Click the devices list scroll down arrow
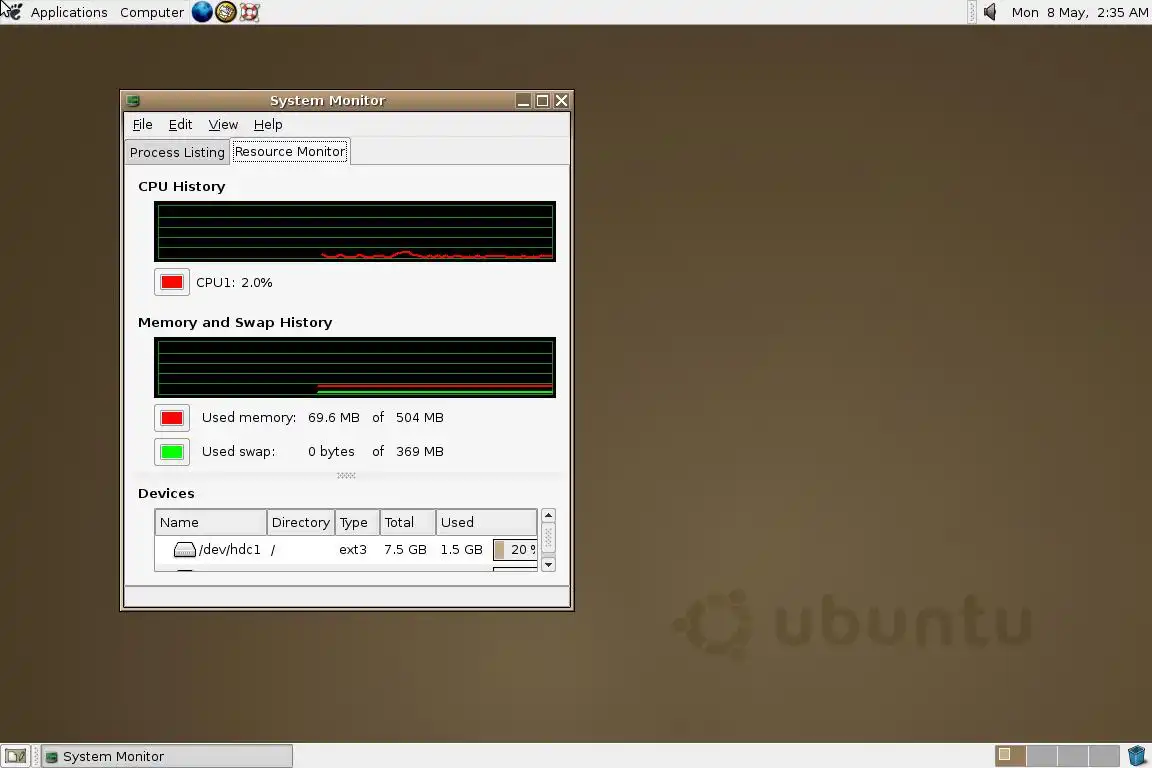This screenshot has height=768, width=1152. coord(548,564)
